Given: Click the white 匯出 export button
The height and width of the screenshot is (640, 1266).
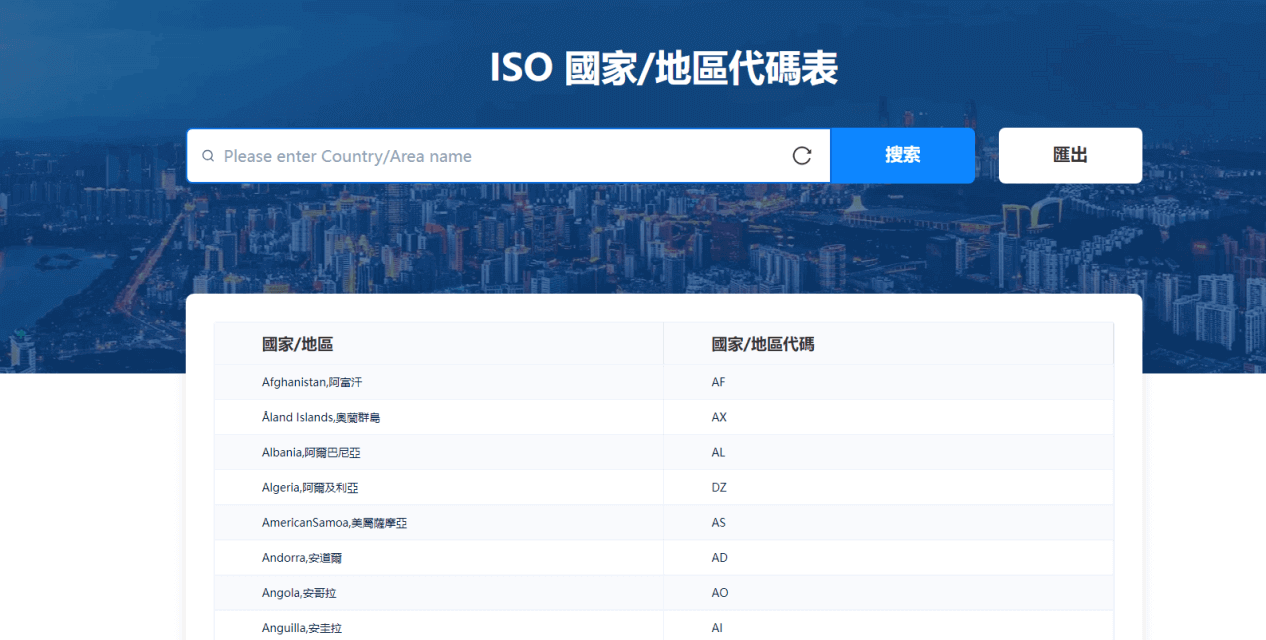Looking at the screenshot, I should point(1070,156).
